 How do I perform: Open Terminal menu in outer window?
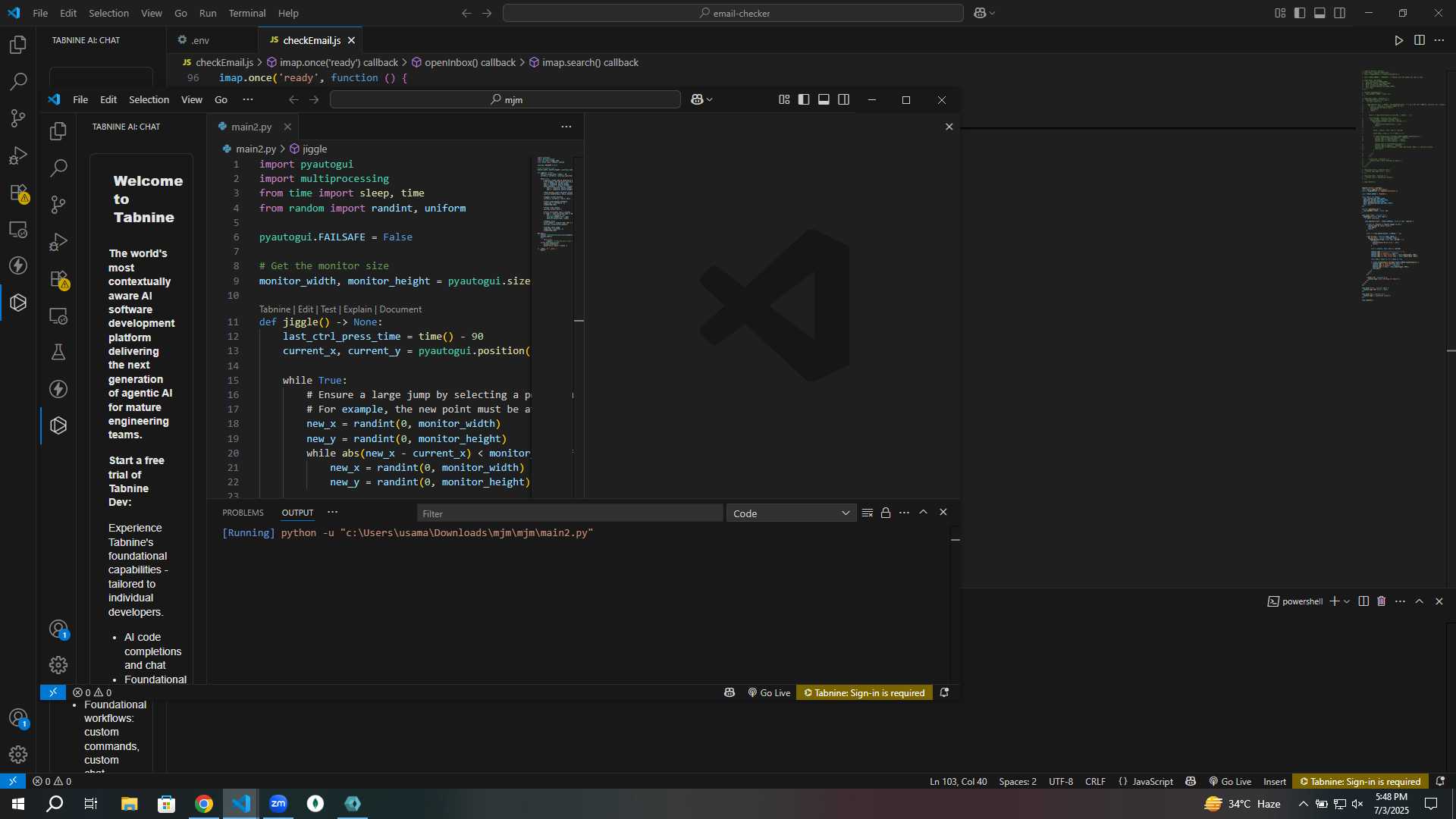(x=247, y=13)
